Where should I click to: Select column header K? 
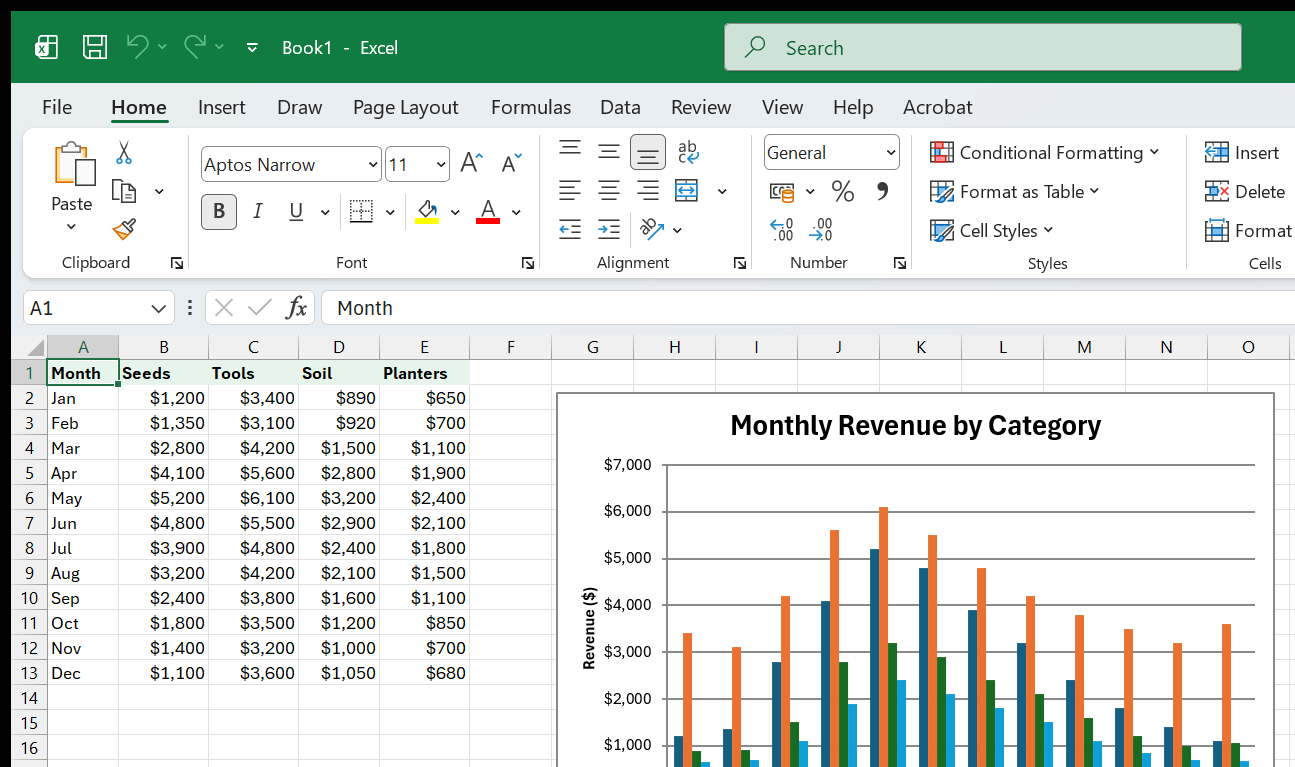pos(921,347)
